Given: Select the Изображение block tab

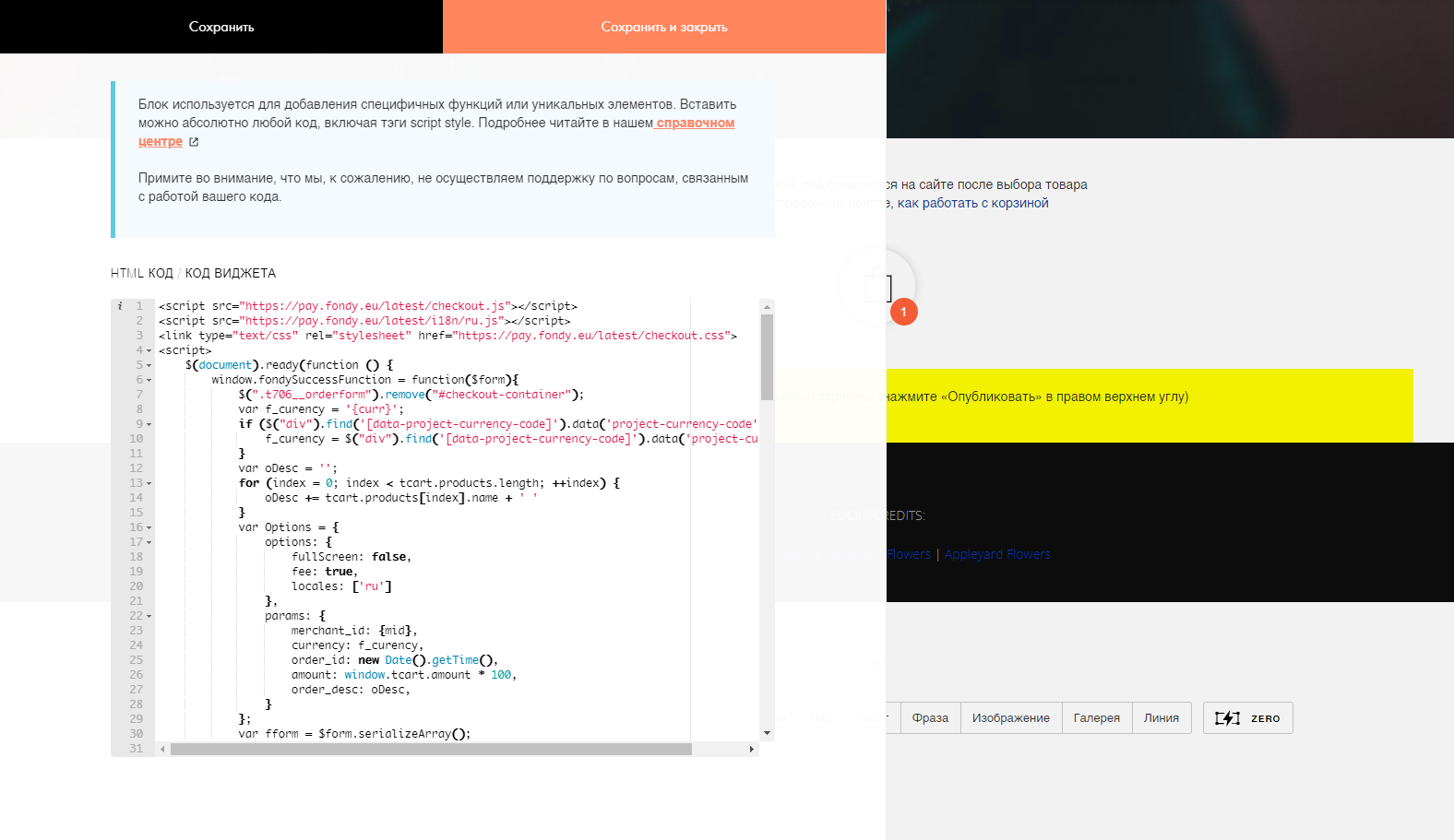Looking at the screenshot, I should coord(1011,718).
